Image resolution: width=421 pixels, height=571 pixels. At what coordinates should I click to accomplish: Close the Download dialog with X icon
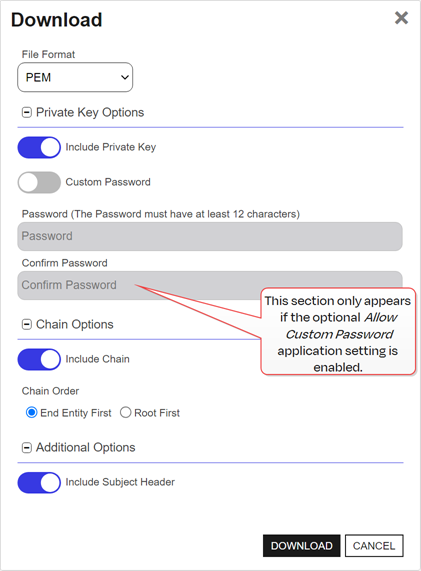click(x=401, y=18)
